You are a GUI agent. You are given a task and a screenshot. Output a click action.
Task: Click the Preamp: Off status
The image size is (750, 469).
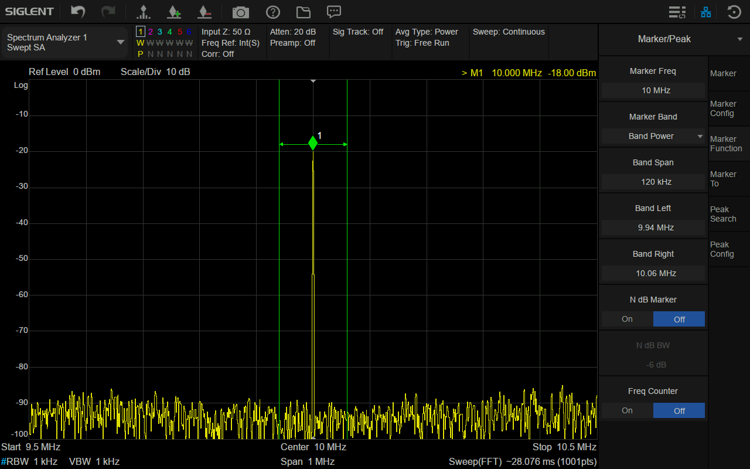tap(293, 43)
